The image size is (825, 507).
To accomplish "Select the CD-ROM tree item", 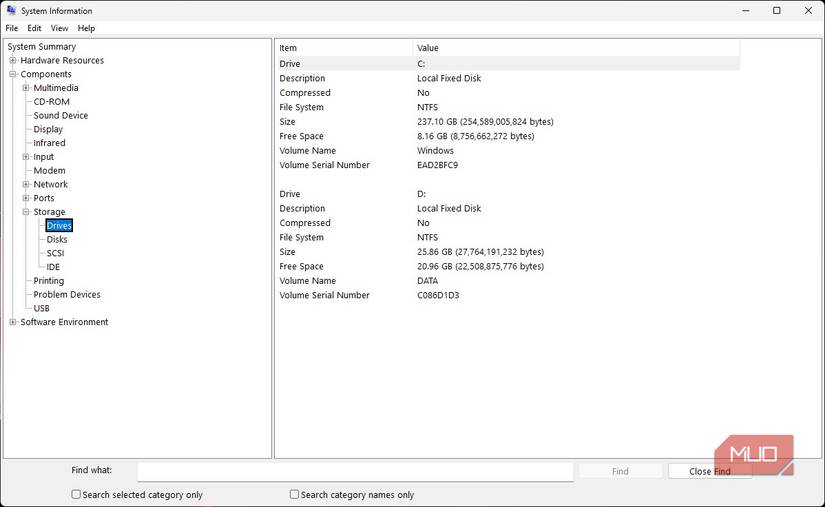I will pos(52,102).
